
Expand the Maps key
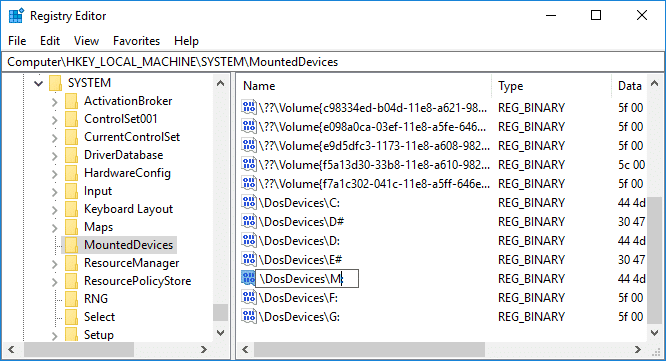click(x=54, y=228)
